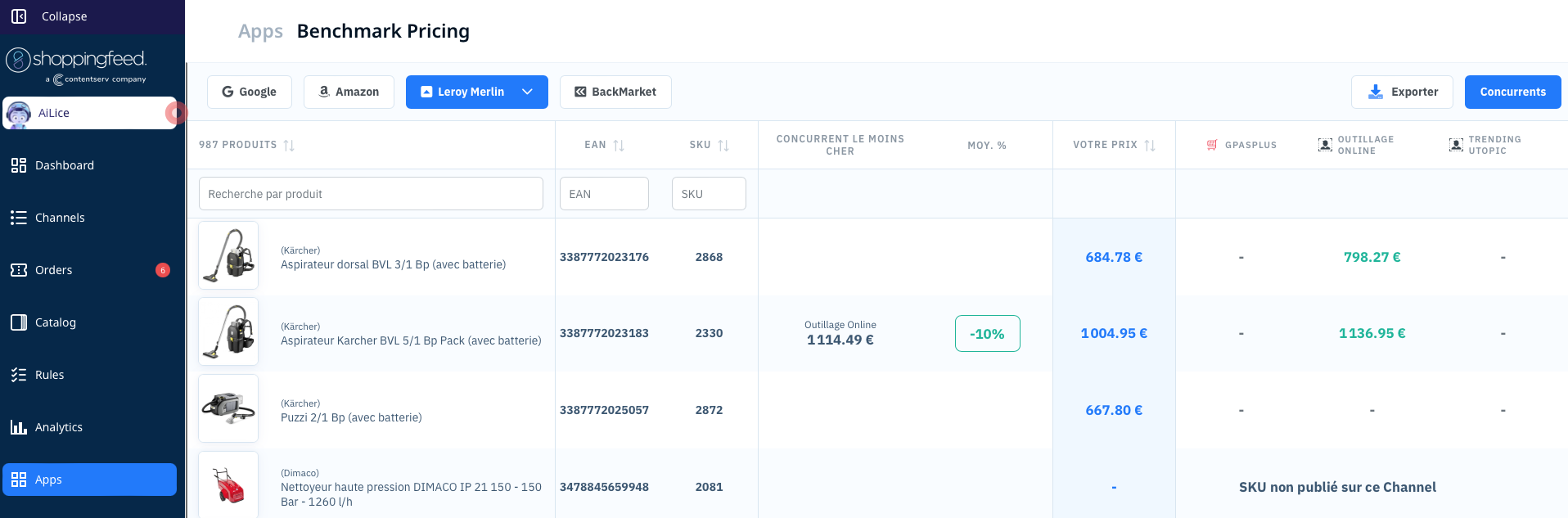
Task: Click the SKU value 2330
Action: (709, 333)
